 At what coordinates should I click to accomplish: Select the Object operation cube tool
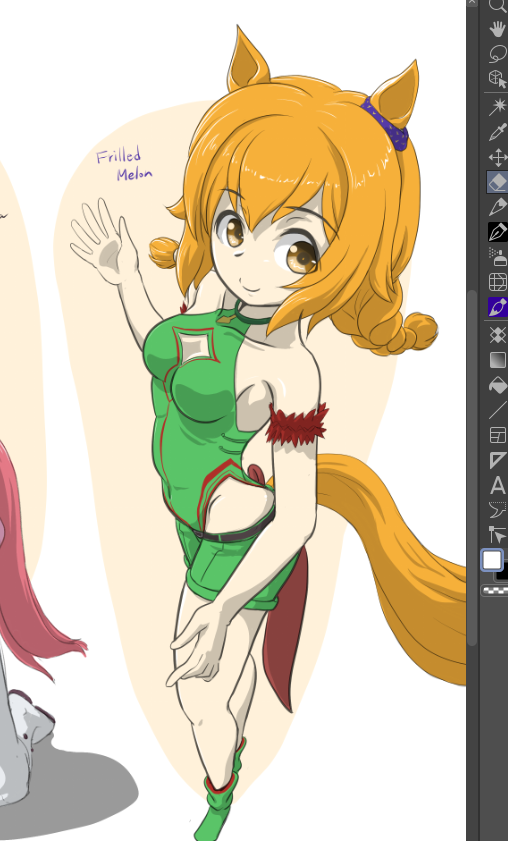(x=498, y=79)
